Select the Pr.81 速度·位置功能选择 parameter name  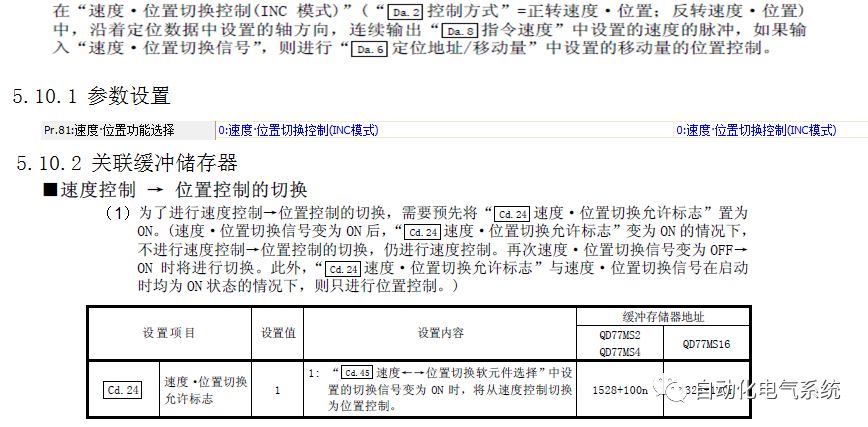point(109,130)
